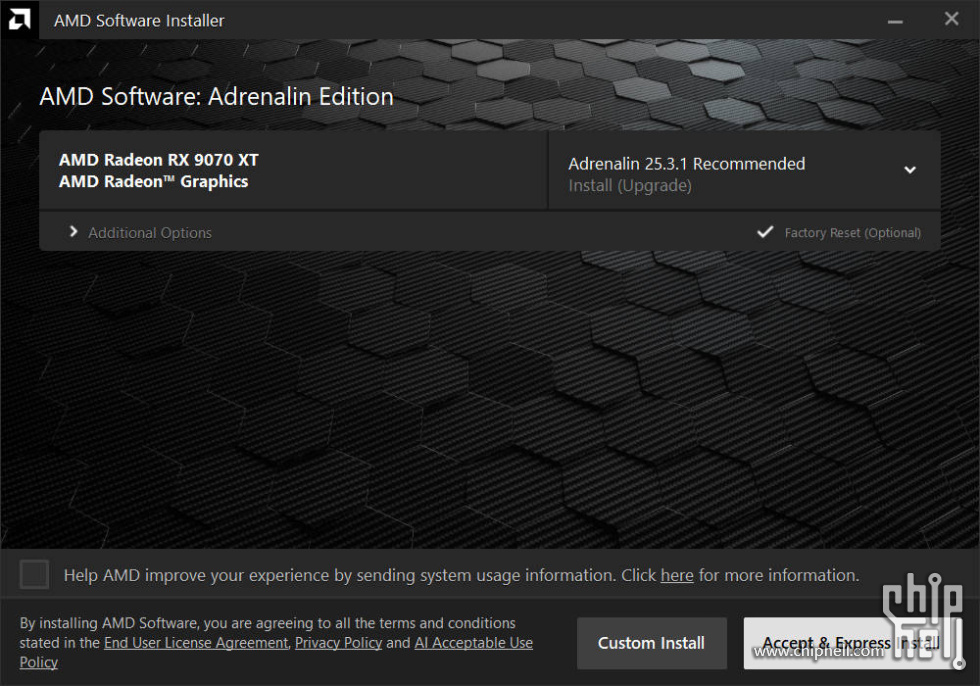
Task: Enable sending system usage information checkbox
Action: click(x=34, y=574)
